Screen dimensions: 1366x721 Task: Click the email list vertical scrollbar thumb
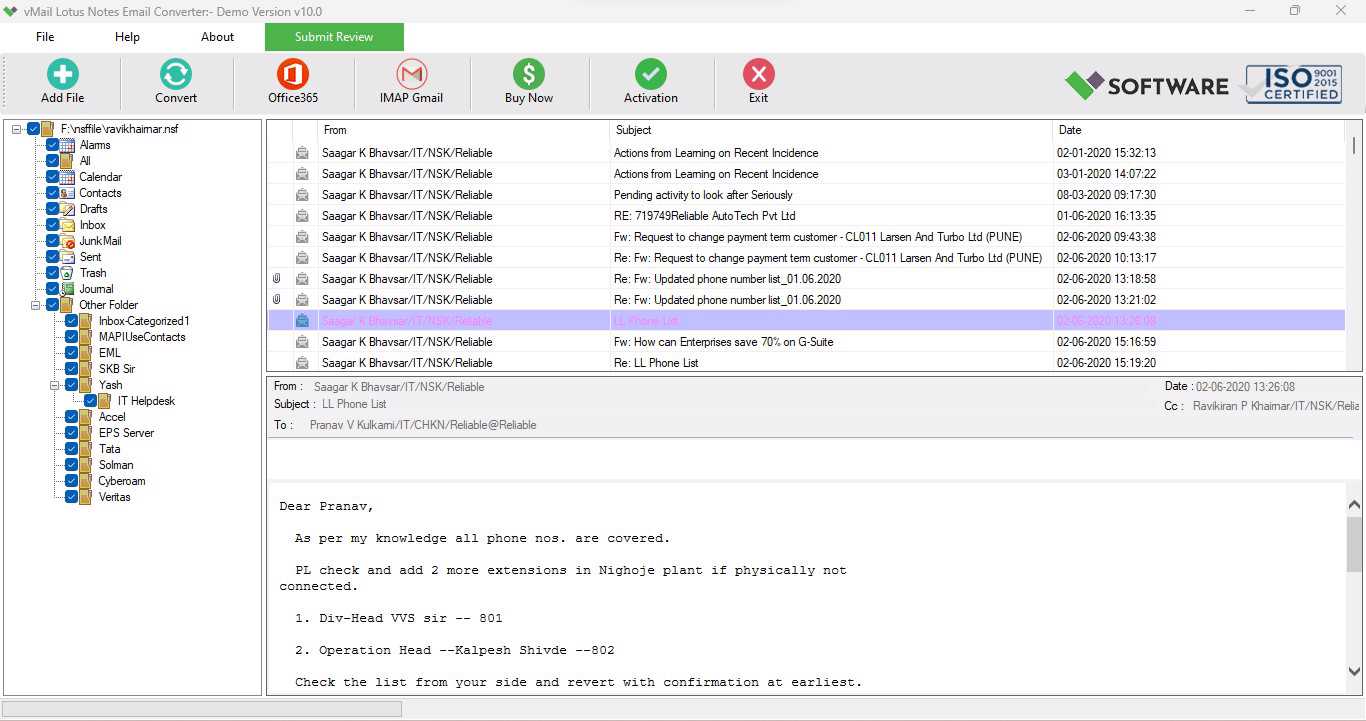pos(1355,146)
